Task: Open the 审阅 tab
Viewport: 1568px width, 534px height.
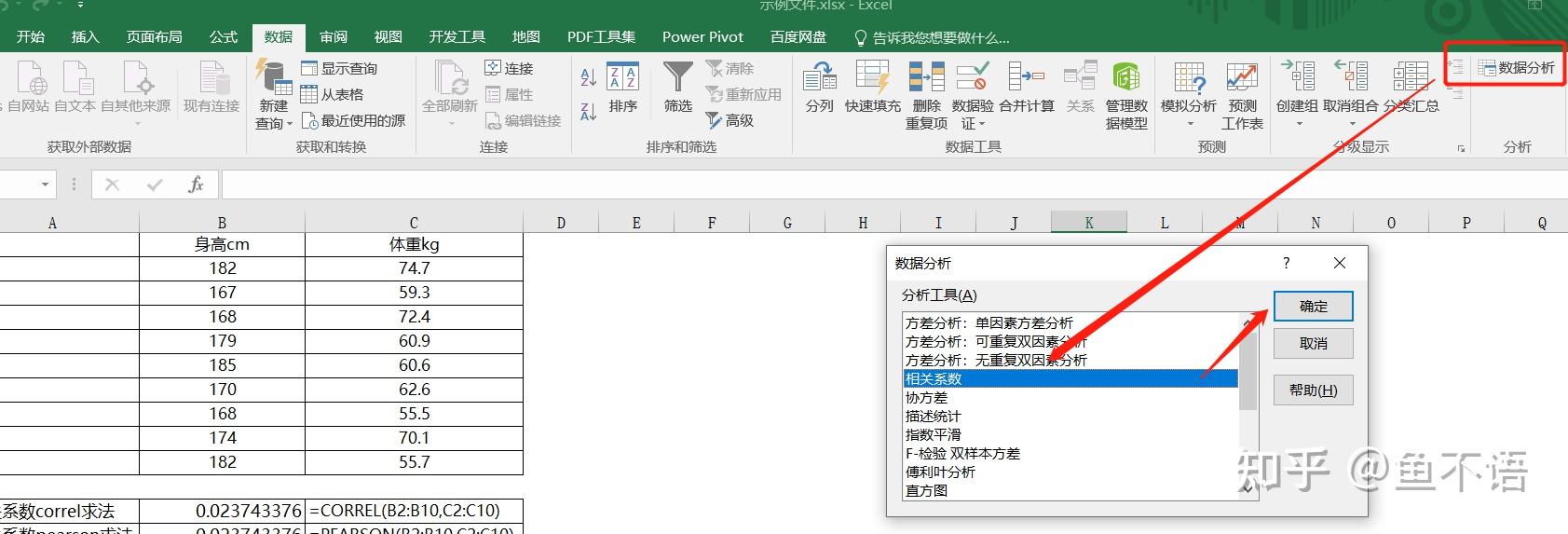Action: click(334, 37)
